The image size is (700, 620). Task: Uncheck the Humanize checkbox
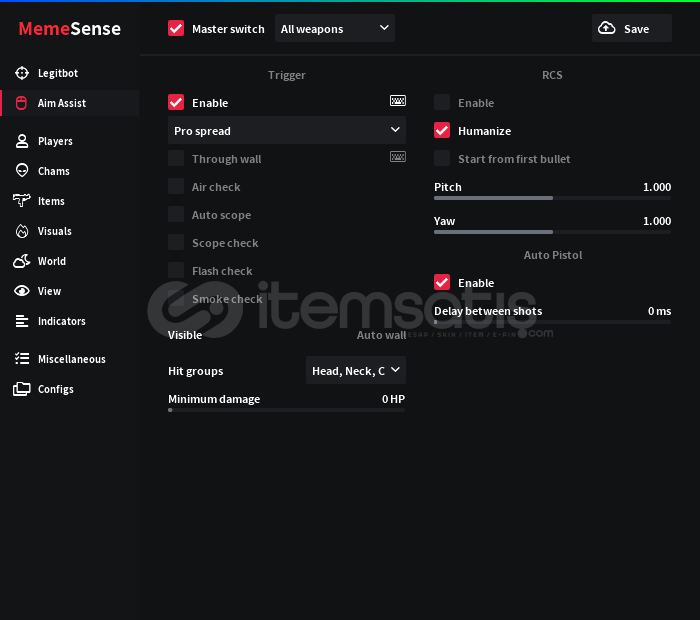coord(442,130)
